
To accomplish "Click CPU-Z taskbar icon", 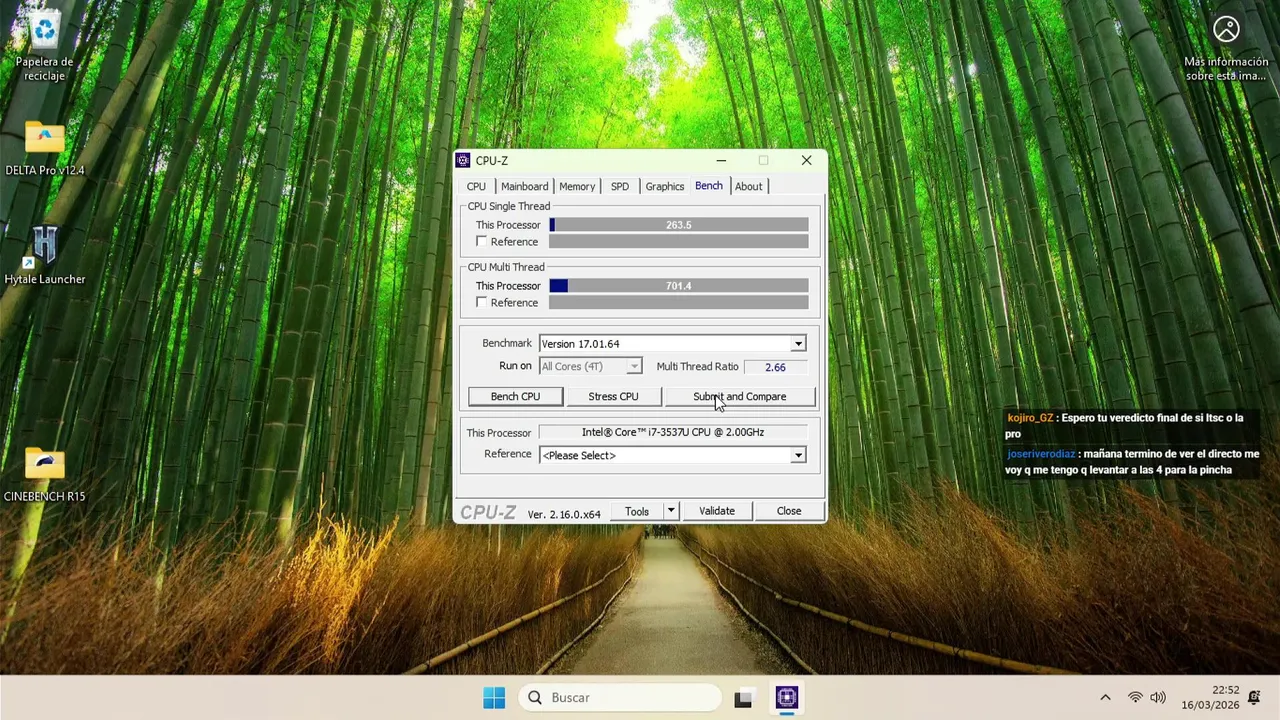I will [787, 698].
